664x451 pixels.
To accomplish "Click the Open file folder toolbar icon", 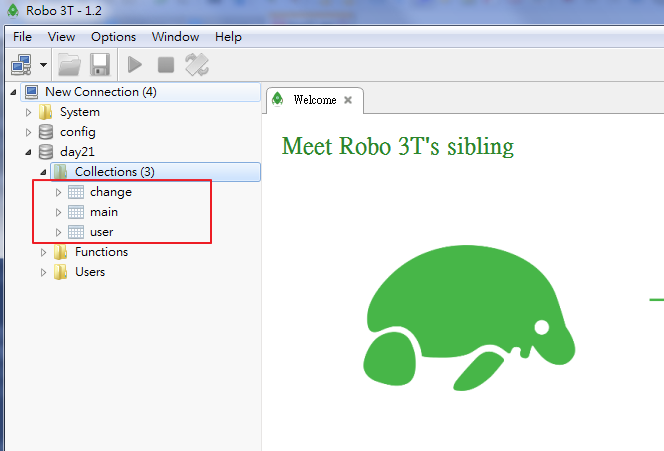I will 69,65.
